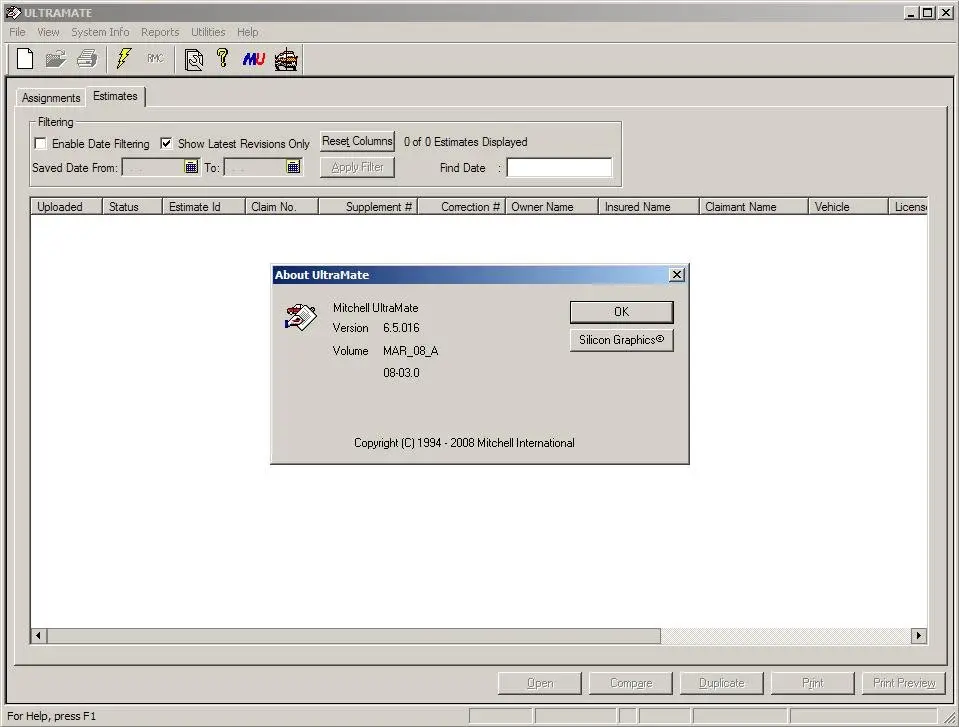
Task: Sort by Correction # column header
Action: click(461, 207)
